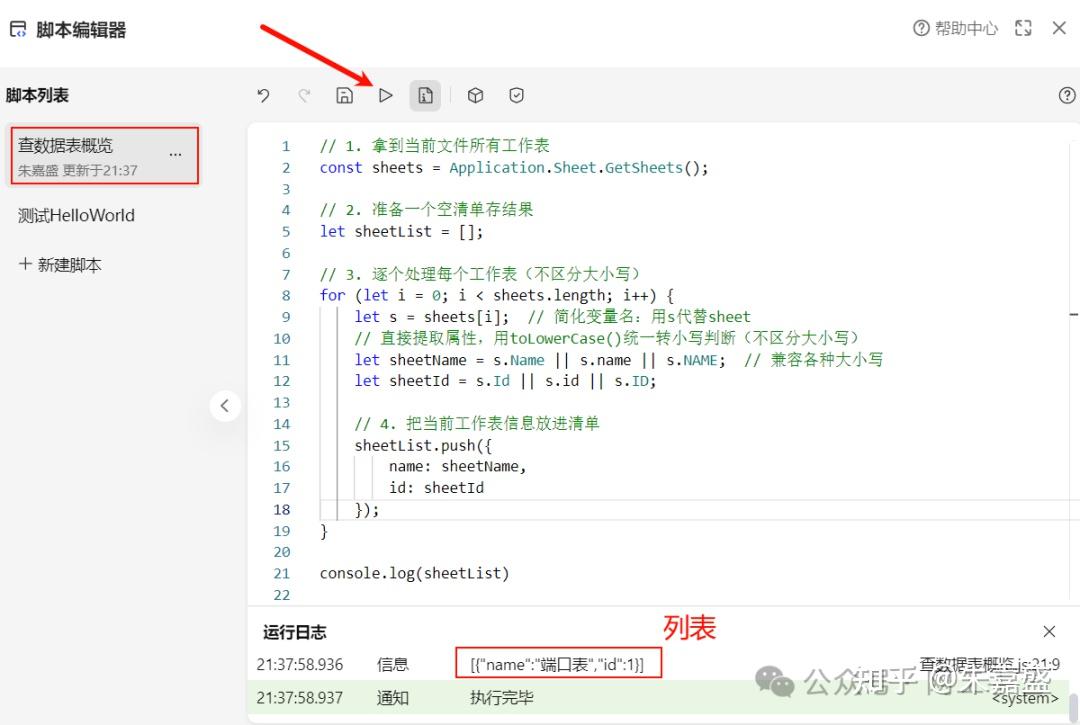Viewport: 1080px width, 725px height.
Task: Click the 脚本列表 heading
Action: (x=37, y=95)
